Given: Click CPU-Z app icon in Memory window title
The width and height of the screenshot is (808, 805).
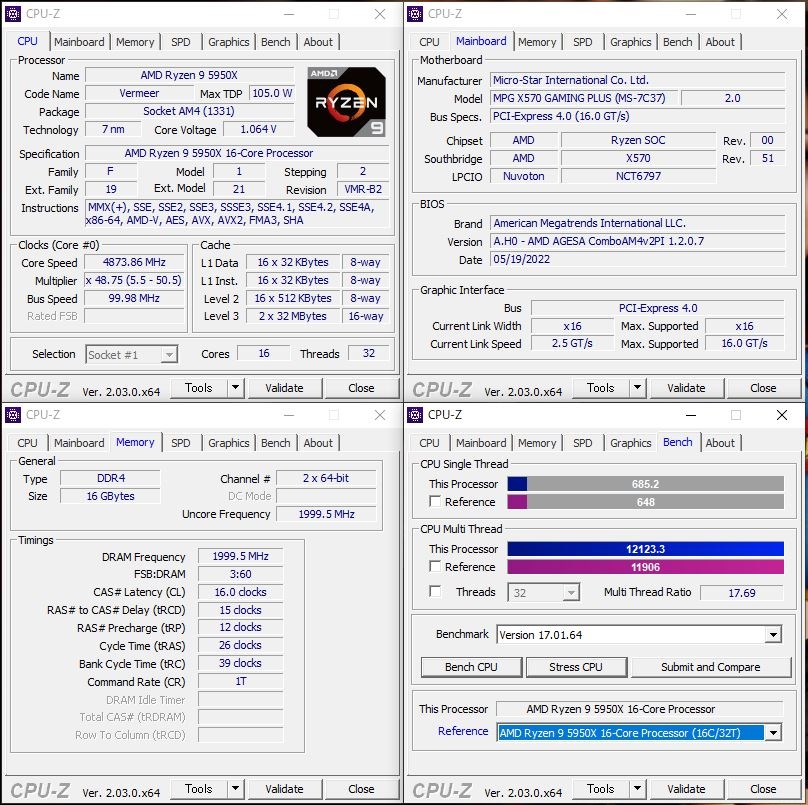Looking at the screenshot, I should (x=12, y=415).
